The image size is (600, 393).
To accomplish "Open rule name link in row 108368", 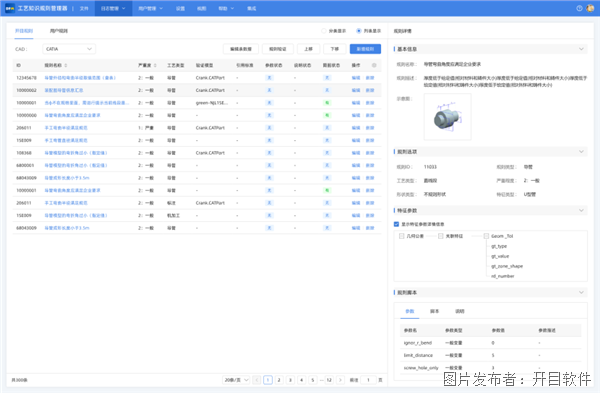I will pos(76,153).
